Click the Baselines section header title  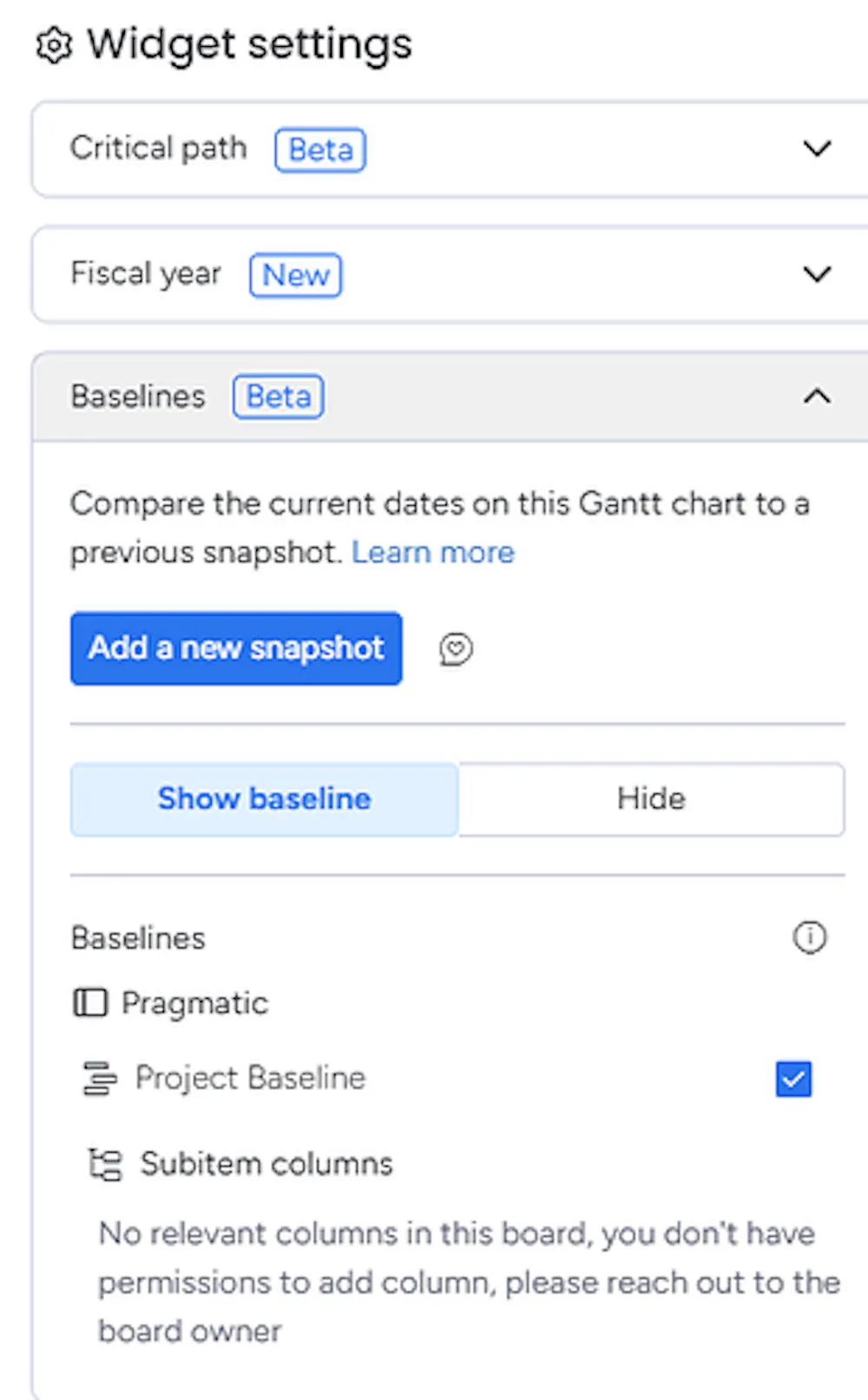(138, 397)
